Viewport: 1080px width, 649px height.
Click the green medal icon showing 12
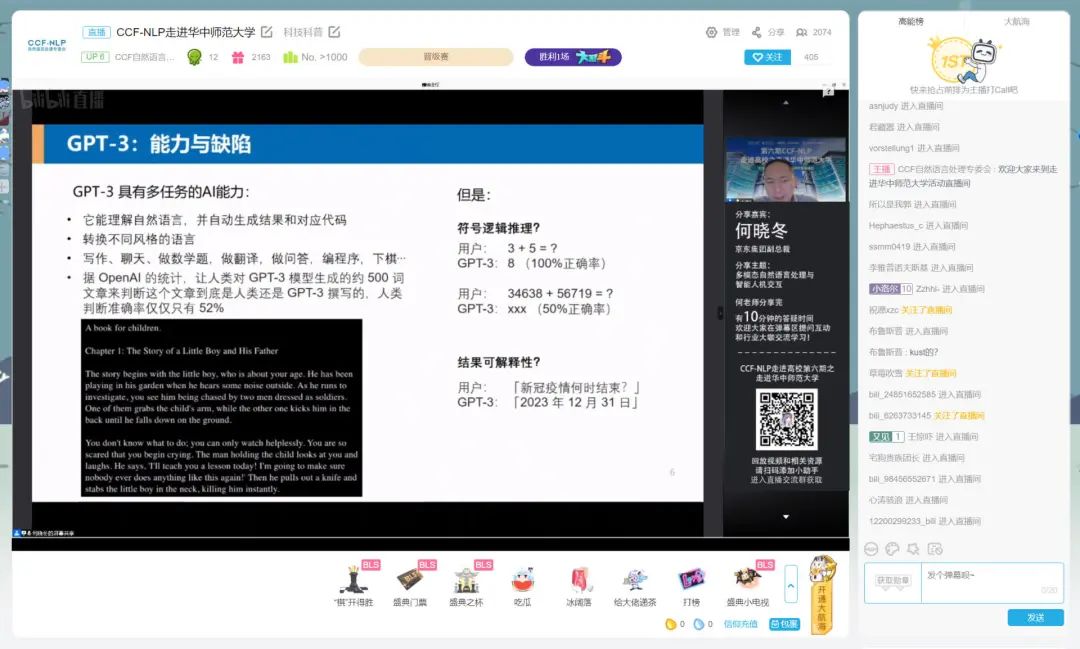tap(194, 57)
